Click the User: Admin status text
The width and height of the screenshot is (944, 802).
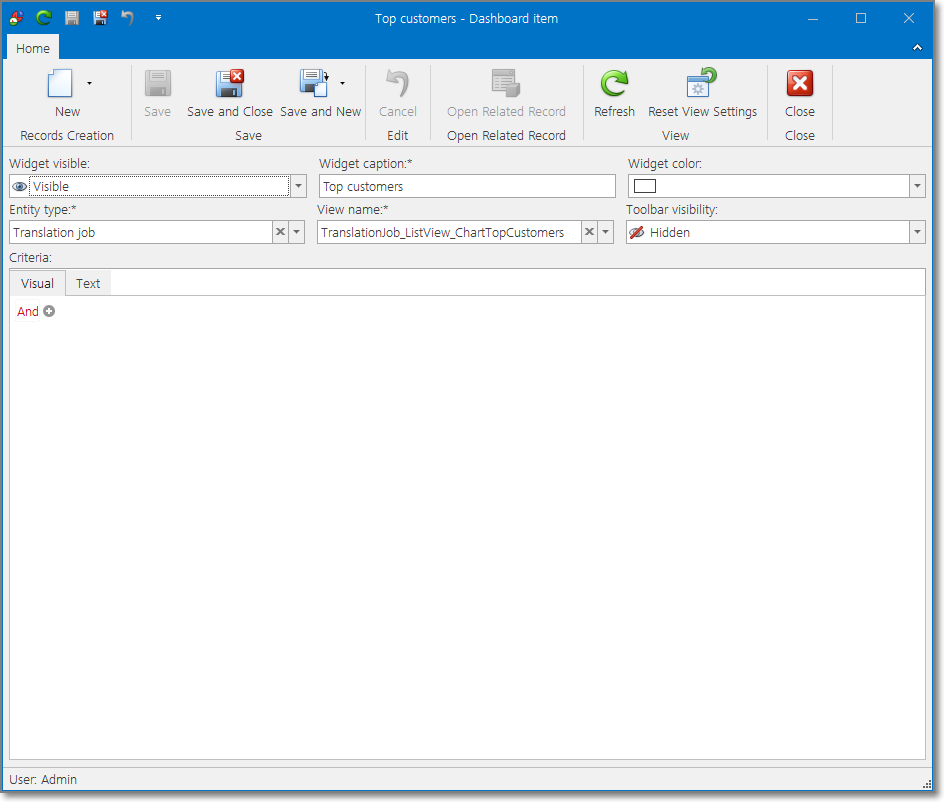(43, 779)
